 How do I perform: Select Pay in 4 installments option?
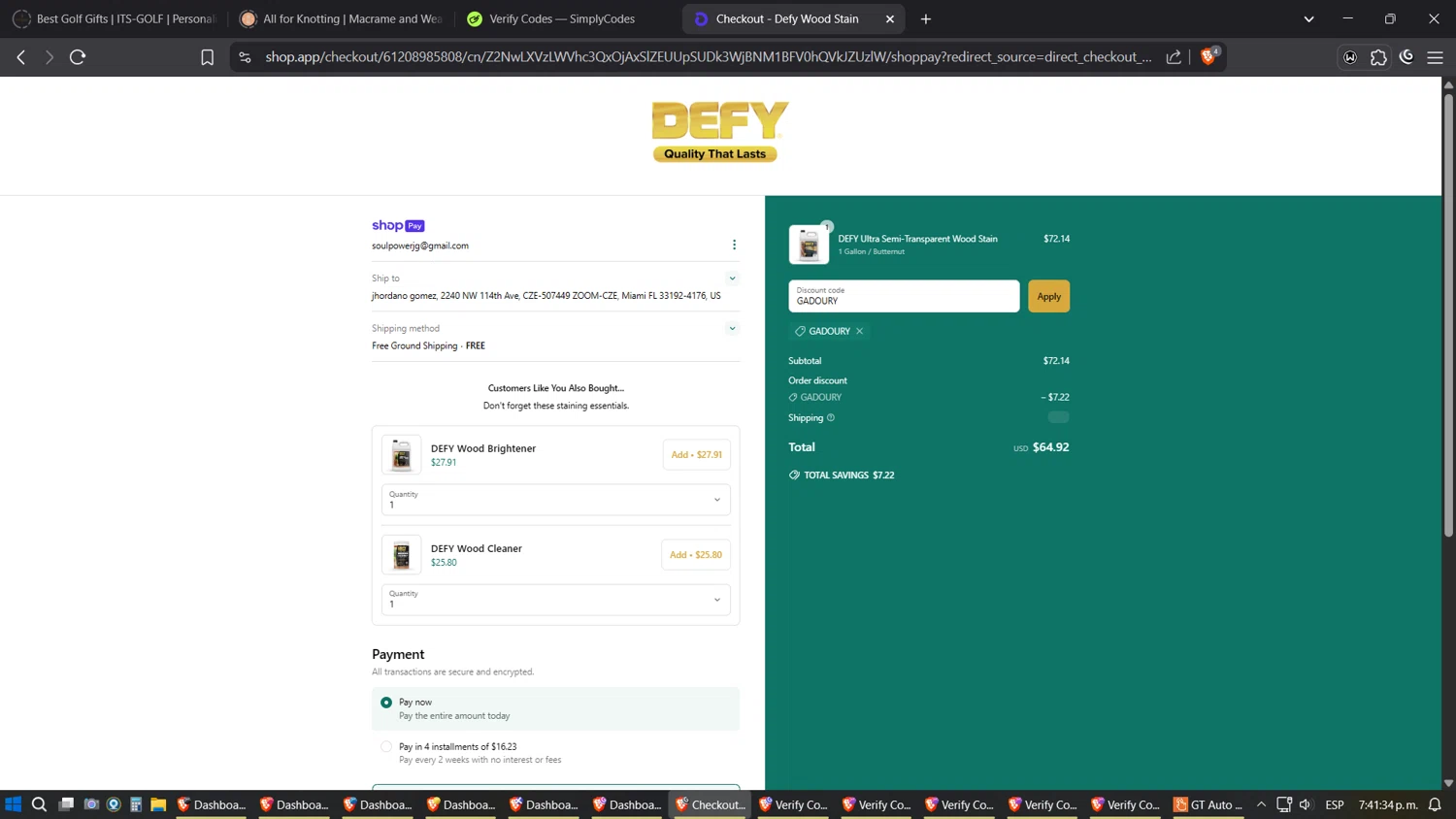pos(386,747)
